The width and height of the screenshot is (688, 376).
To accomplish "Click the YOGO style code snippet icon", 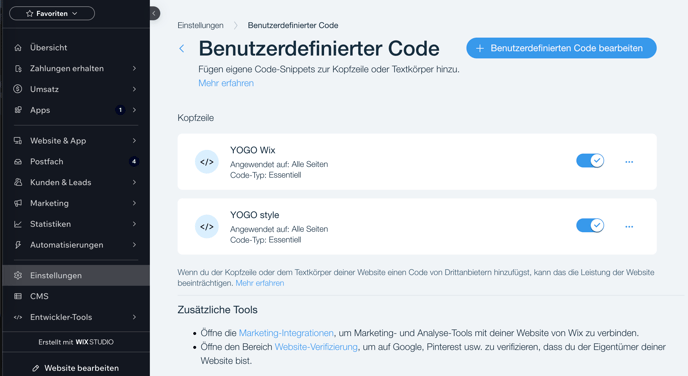I will tap(207, 227).
